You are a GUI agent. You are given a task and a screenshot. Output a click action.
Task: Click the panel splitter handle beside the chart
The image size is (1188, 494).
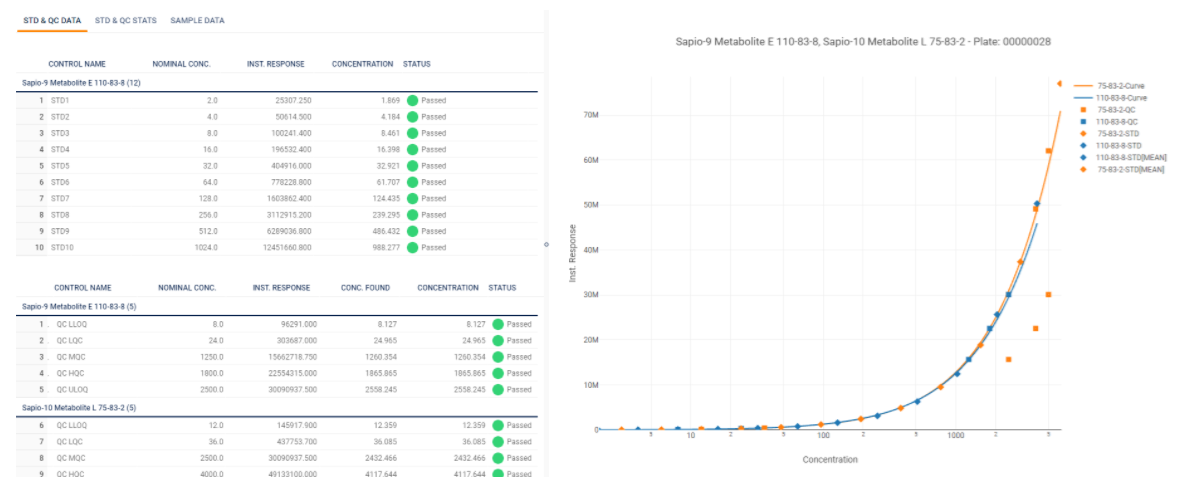point(547,245)
